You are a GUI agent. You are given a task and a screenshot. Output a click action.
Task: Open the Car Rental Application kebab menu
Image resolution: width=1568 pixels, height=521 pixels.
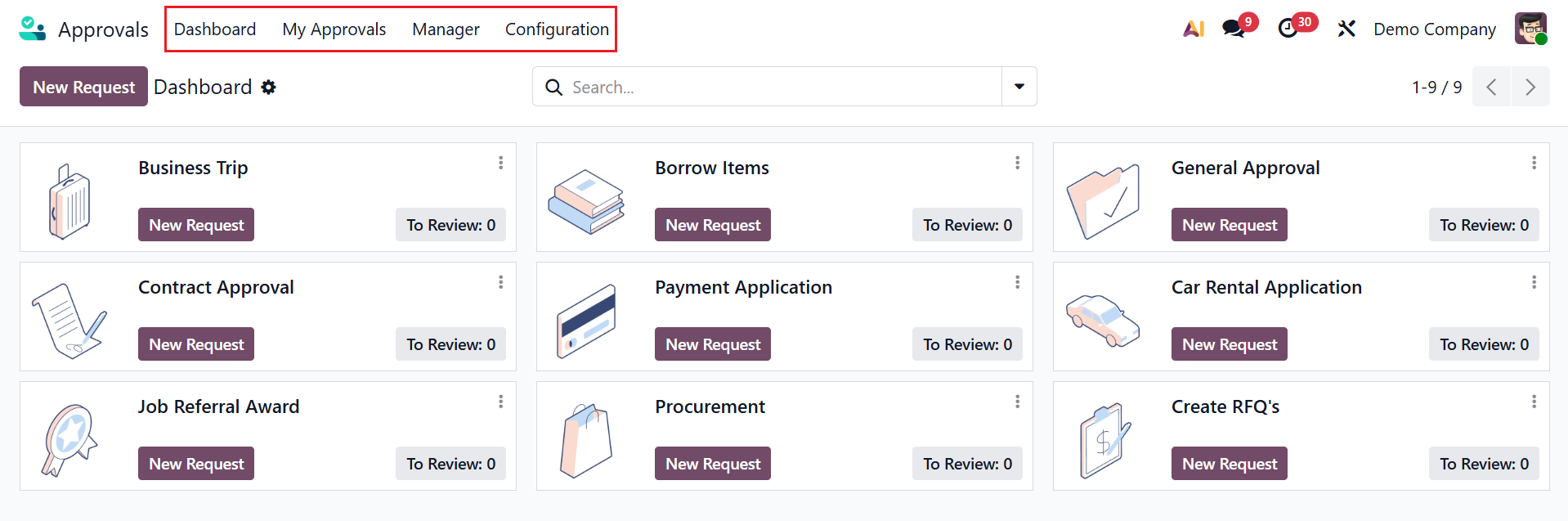[1534, 282]
